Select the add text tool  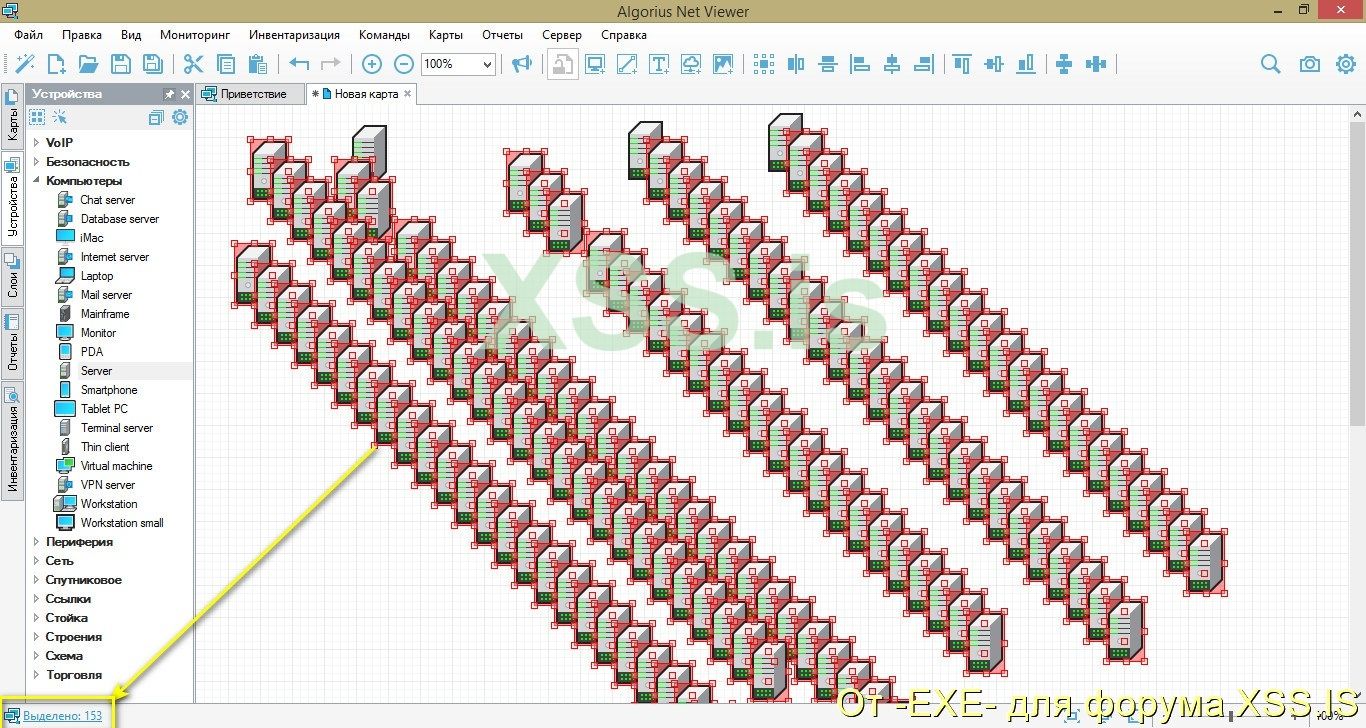[659, 64]
